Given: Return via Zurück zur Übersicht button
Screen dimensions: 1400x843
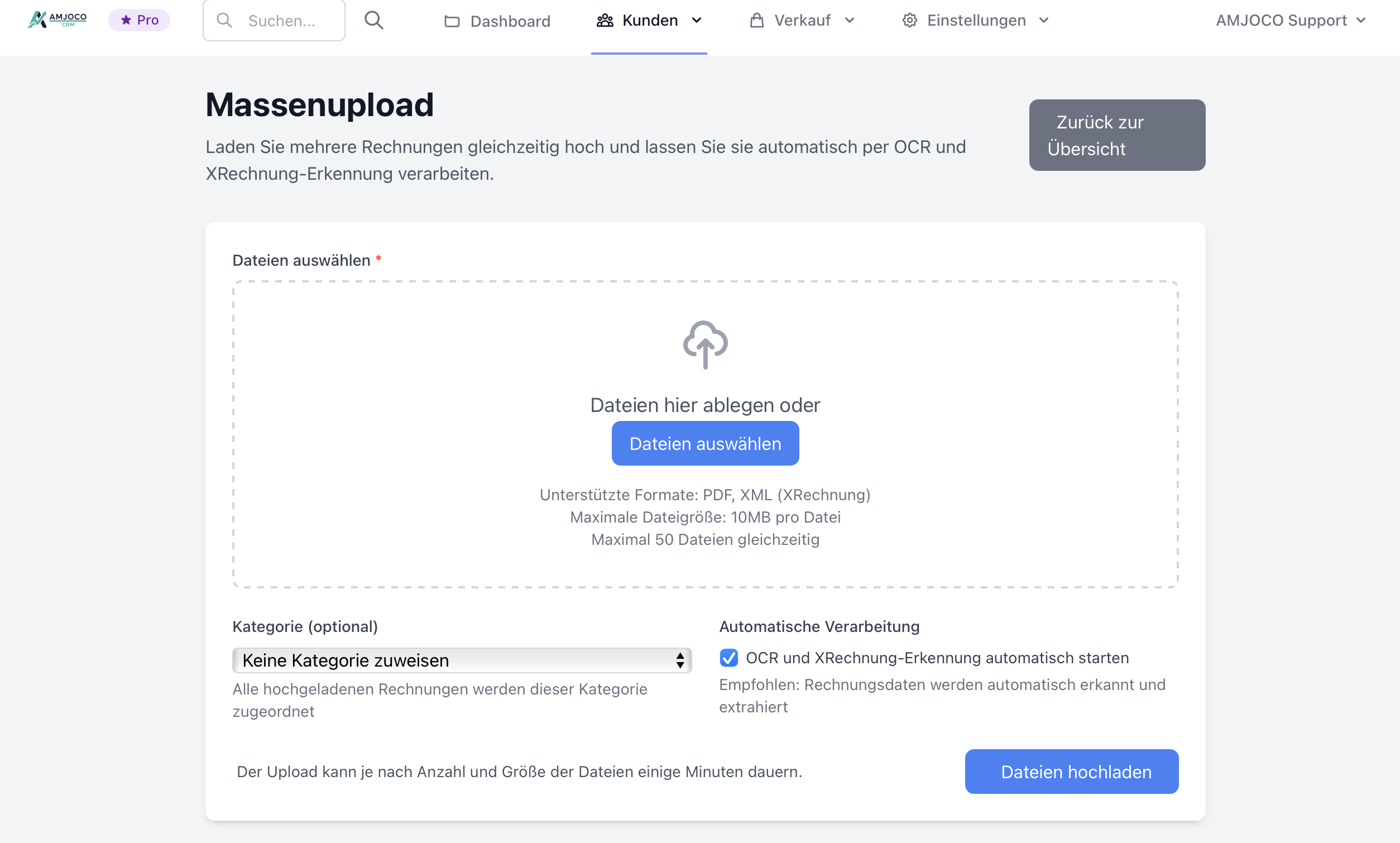Looking at the screenshot, I should click(x=1116, y=135).
